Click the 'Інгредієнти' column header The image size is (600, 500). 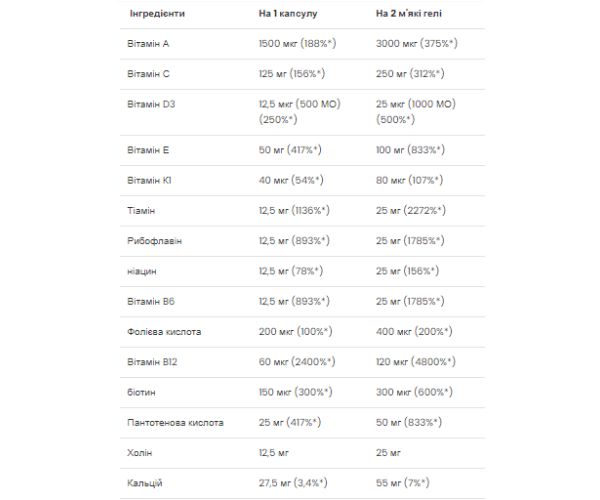click(159, 15)
